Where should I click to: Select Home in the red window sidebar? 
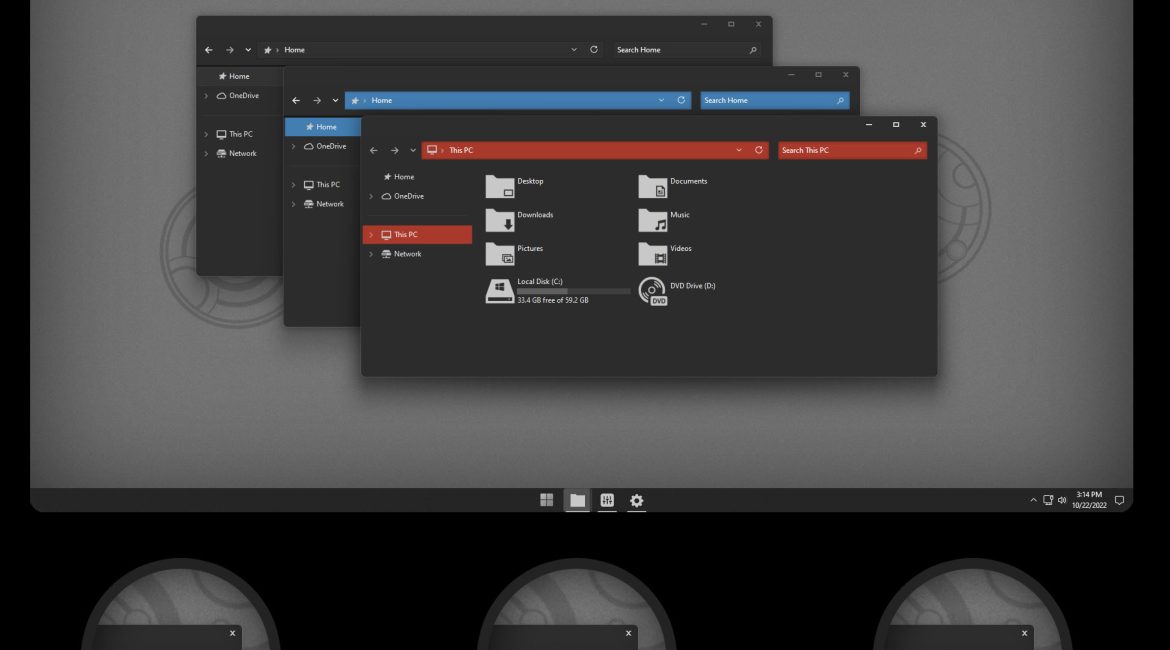coord(417,177)
